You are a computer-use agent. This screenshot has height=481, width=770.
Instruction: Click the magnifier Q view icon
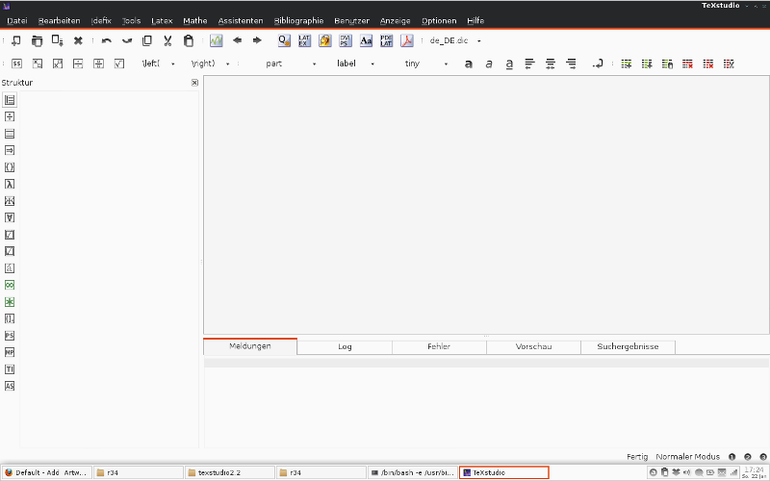point(284,41)
